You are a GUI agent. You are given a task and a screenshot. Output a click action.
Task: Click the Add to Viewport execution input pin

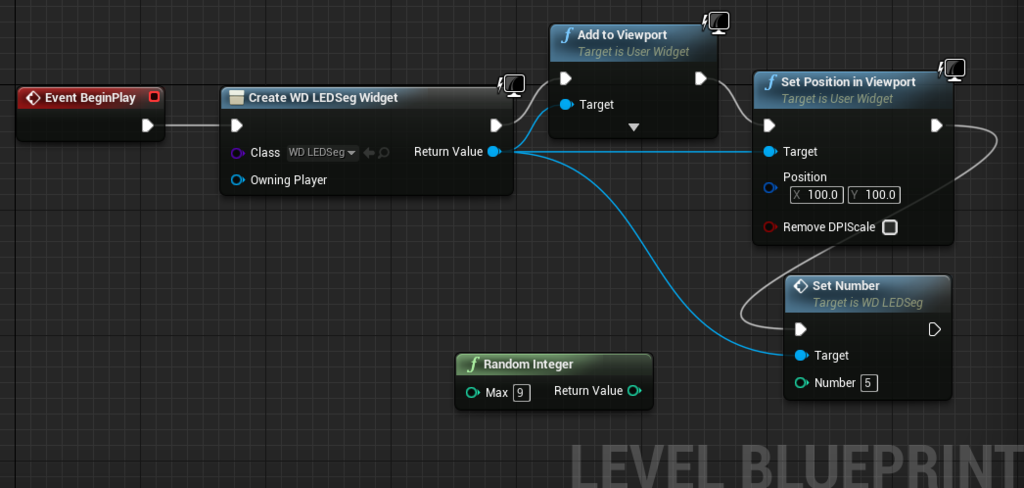pos(566,79)
